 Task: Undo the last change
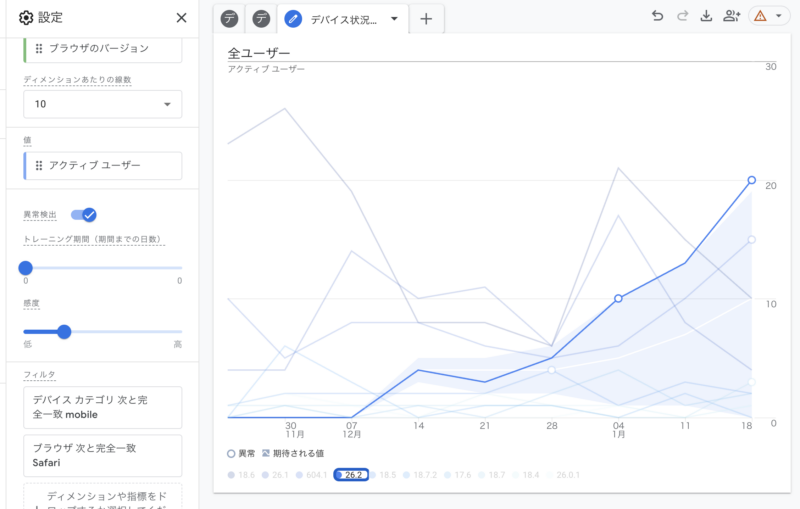tap(657, 16)
